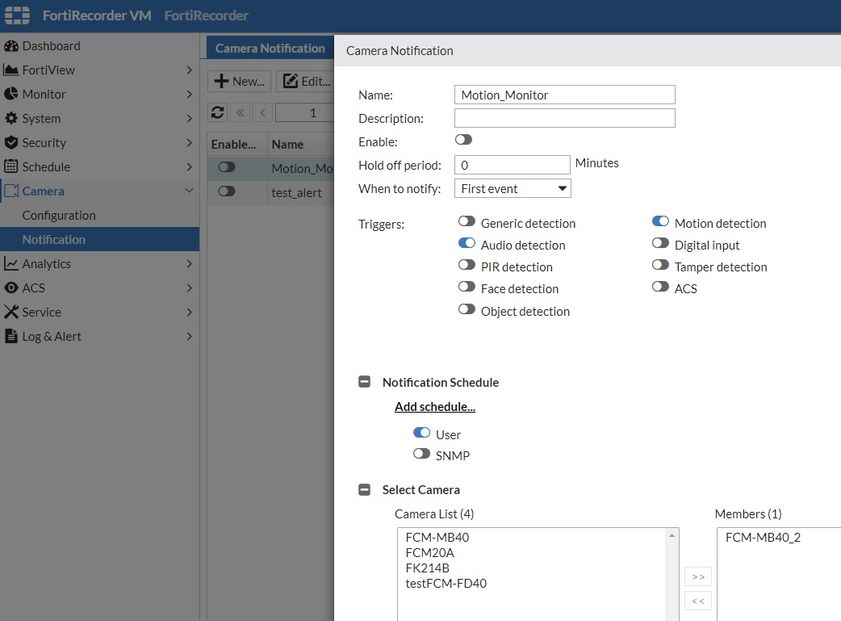This screenshot has width=841, height=621.
Task: Turn on SNMP notification toggle
Action: pos(422,454)
